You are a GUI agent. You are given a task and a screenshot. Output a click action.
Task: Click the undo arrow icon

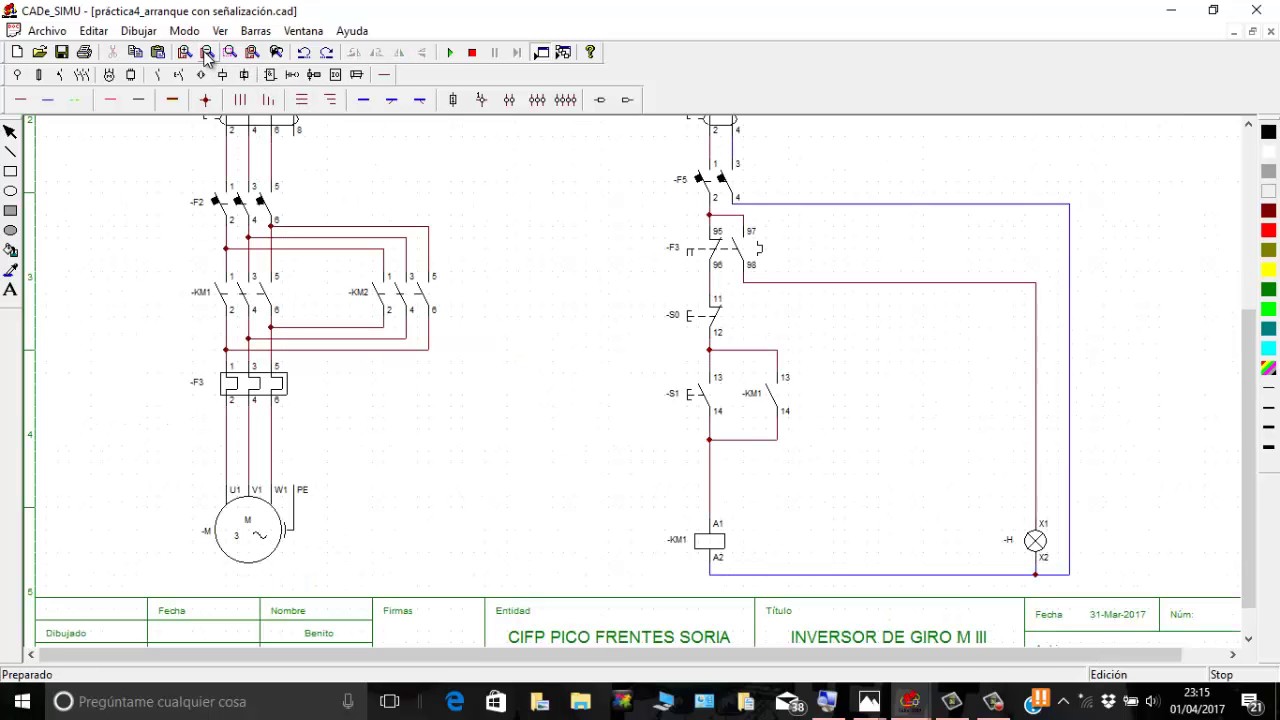tap(304, 52)
